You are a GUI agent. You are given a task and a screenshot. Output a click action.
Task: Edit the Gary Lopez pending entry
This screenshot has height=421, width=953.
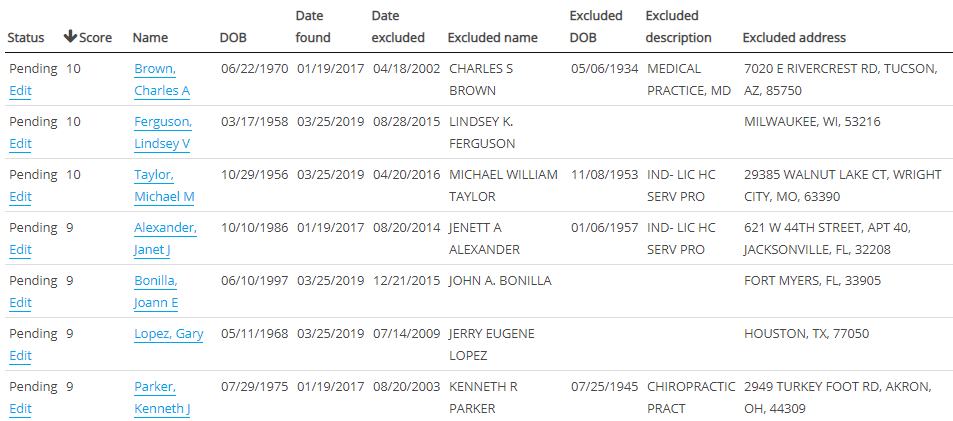pyautogui.click(x=20, y=356)
